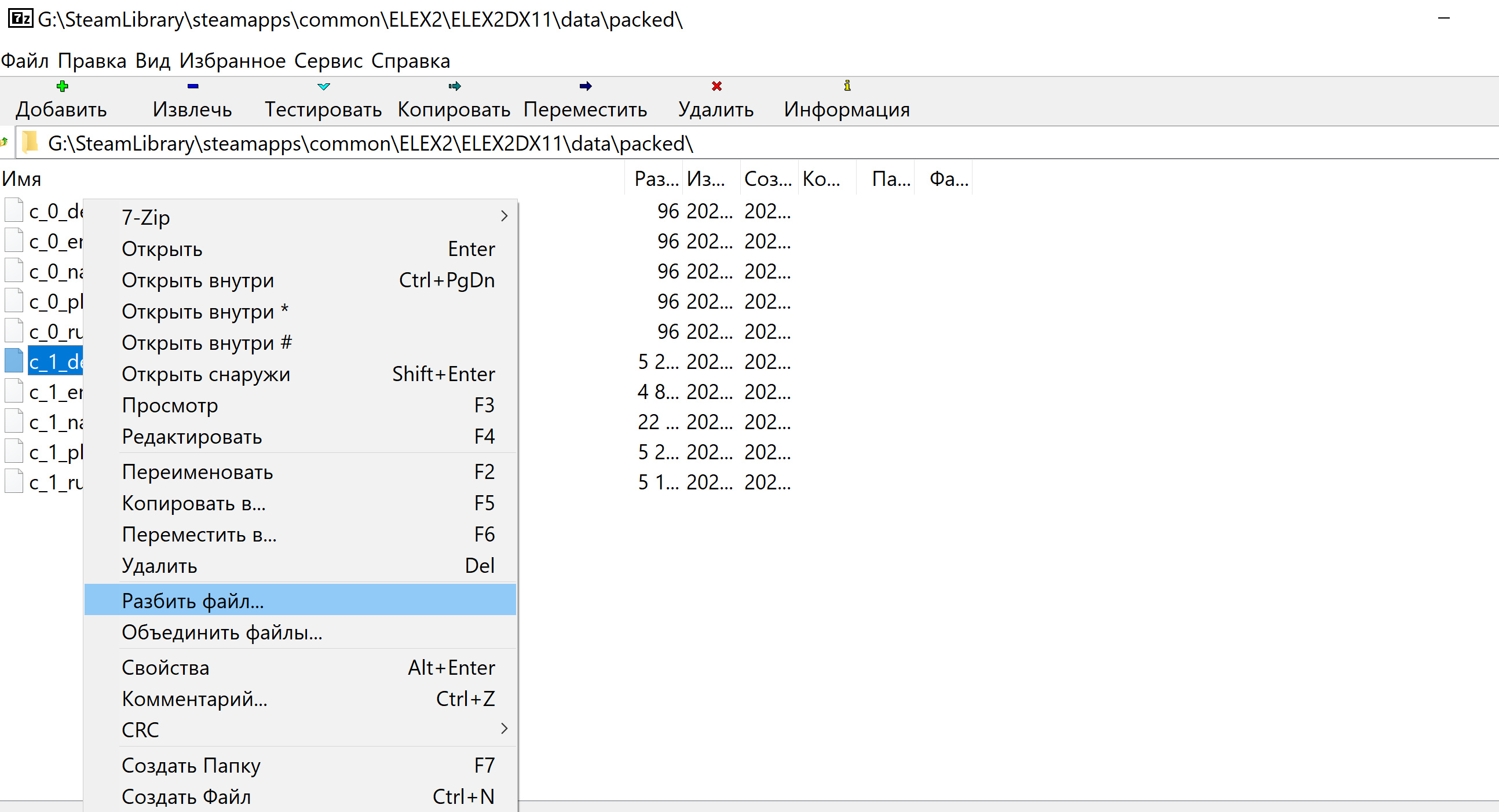This screenshot has height=812, width=1499.
Task: Select the c_0_de file icon
Action: (x=13, y=211)
